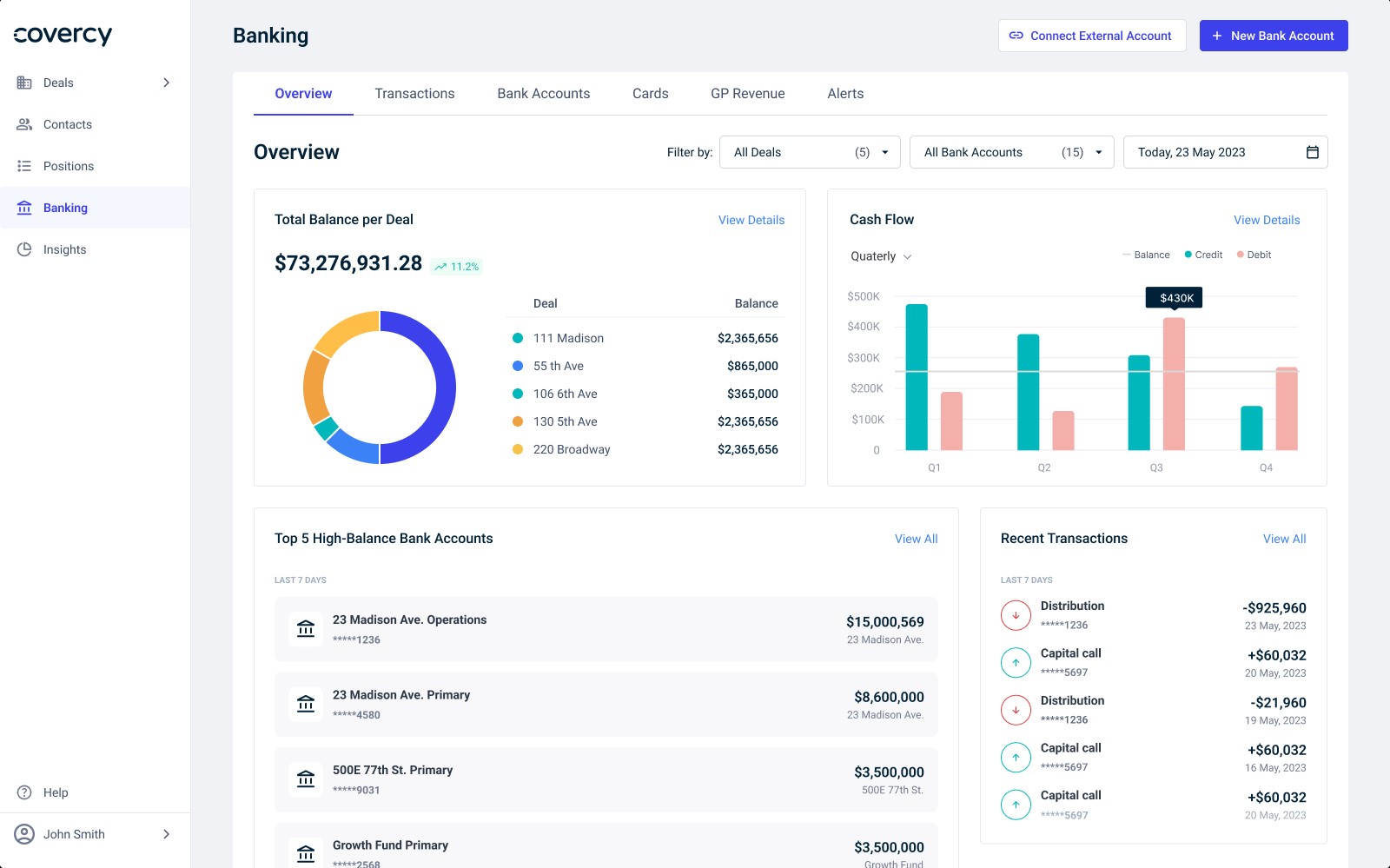The height and width of the screenshot is (868, 1390).
Task: Select the Contacts icon in sidebar
Action: point(24,124)
